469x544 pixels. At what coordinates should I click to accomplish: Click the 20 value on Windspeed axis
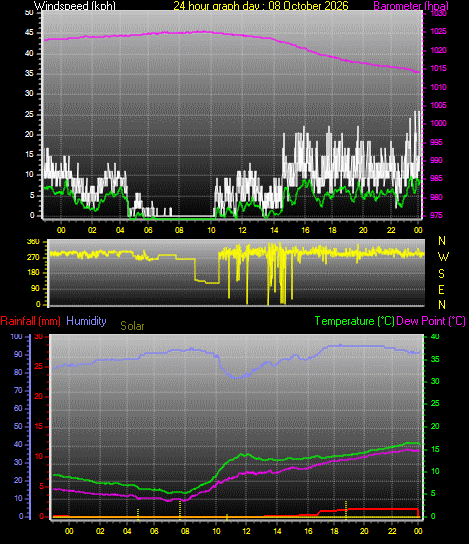tap(29, 134)
